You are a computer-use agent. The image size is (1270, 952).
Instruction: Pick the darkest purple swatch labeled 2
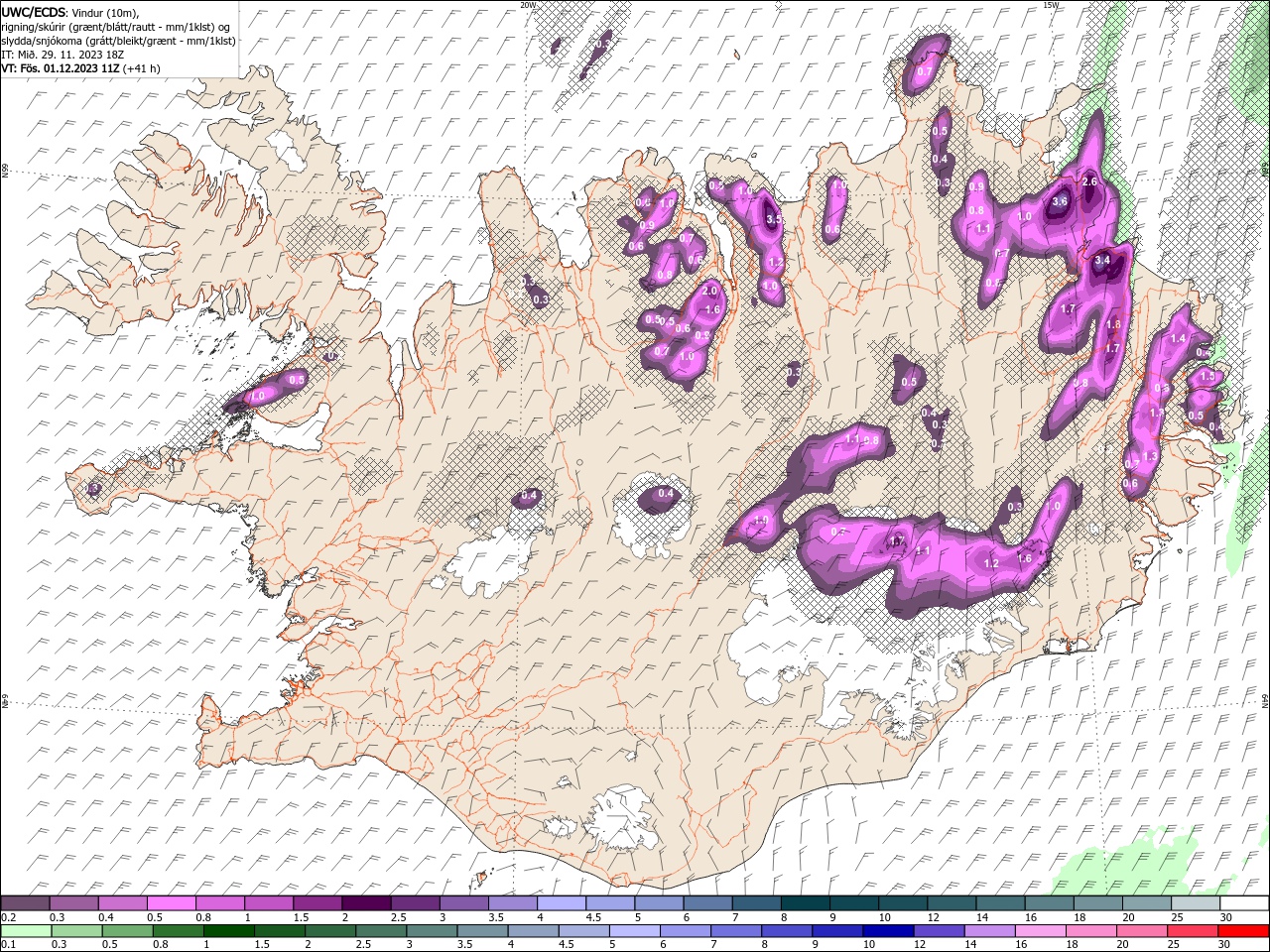coord(366,903)
